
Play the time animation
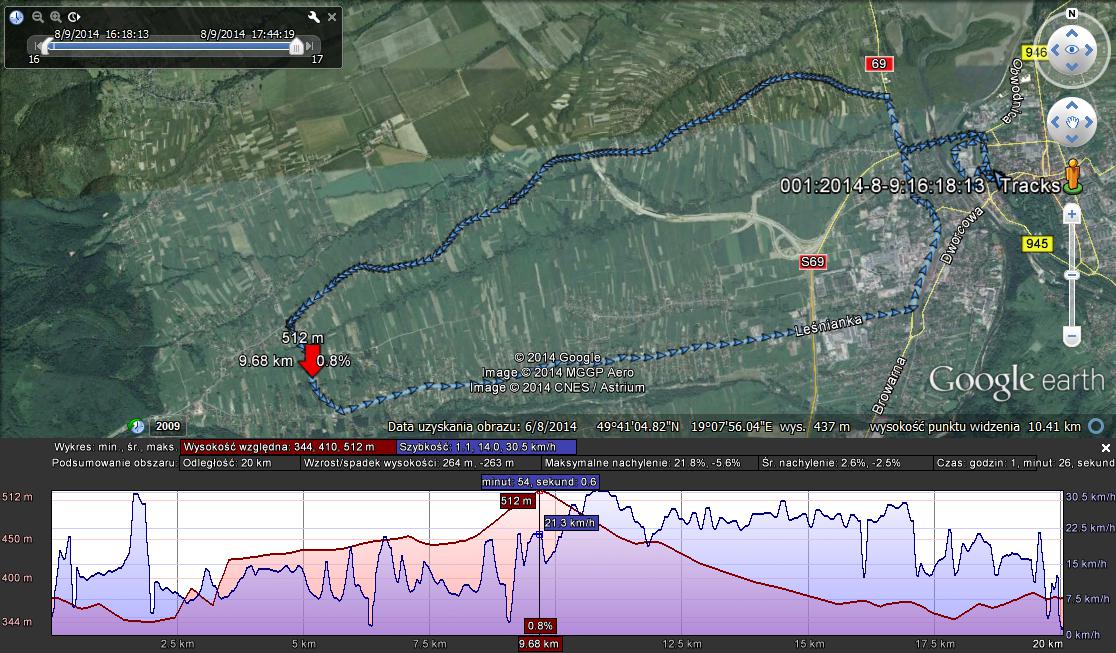(74, 17)
